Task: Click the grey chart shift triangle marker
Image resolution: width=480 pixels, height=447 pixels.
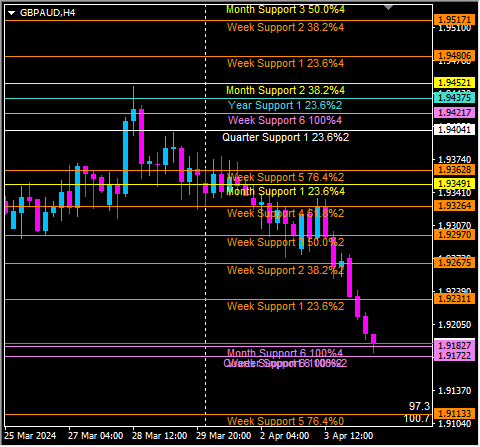Action: pyautogui.click(x=389, y=7)
